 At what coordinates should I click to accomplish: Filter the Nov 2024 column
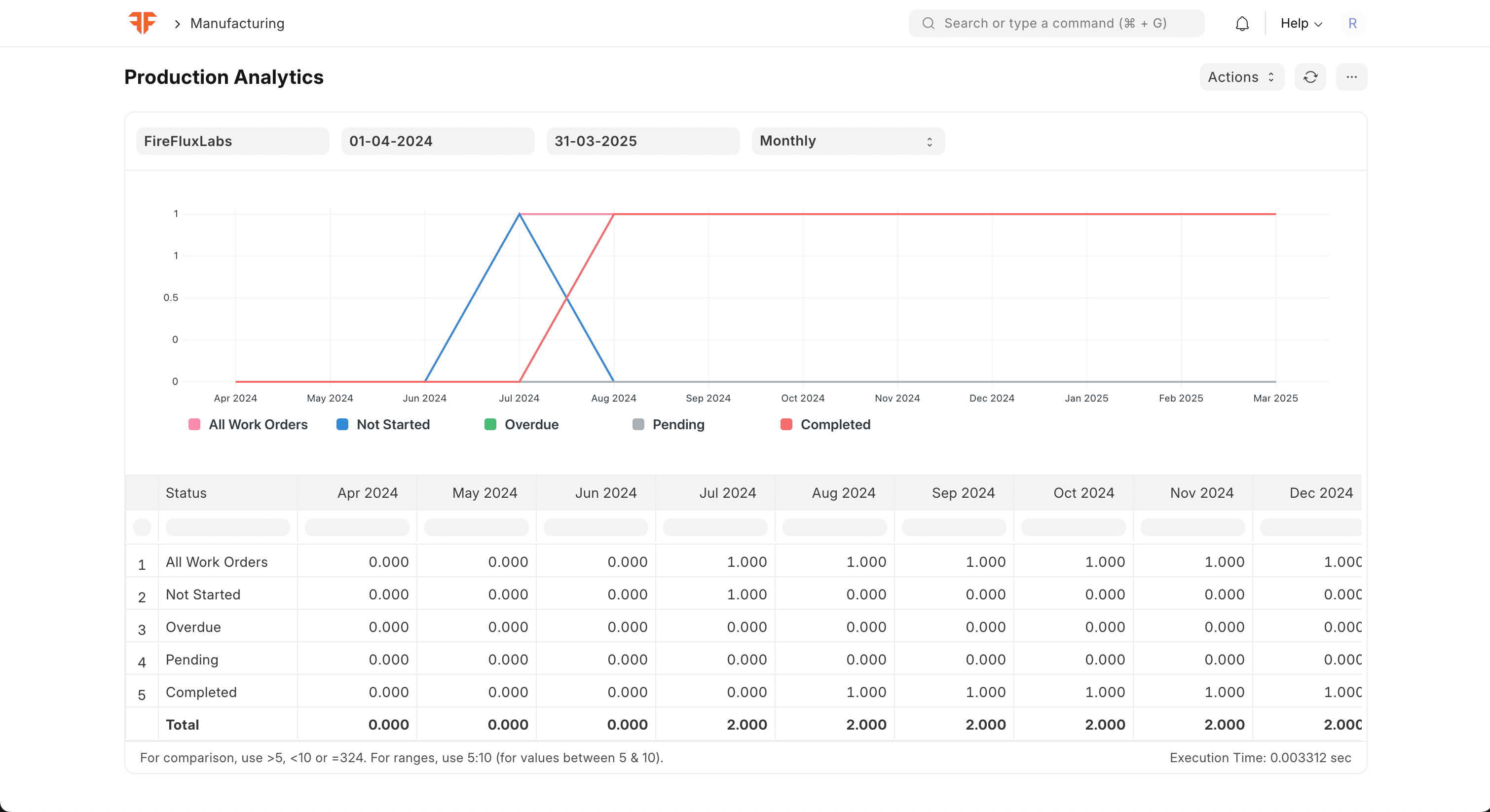click(x=1193, y=527)
